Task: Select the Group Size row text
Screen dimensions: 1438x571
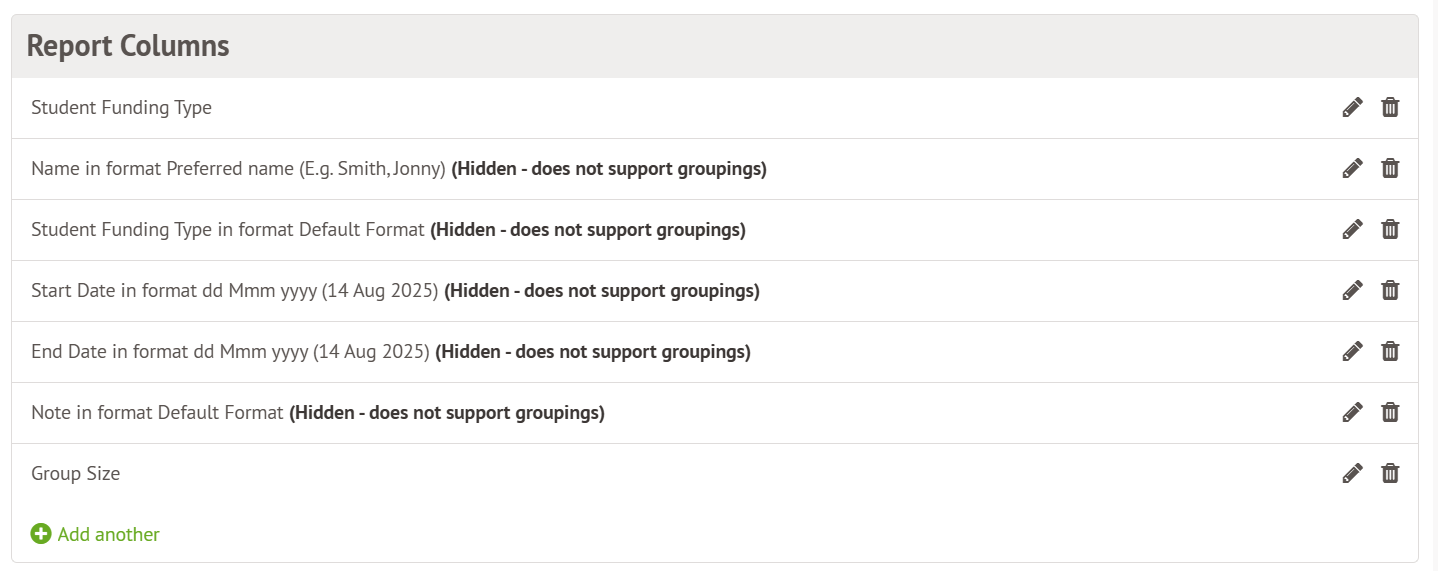Action: coord(76,474)
